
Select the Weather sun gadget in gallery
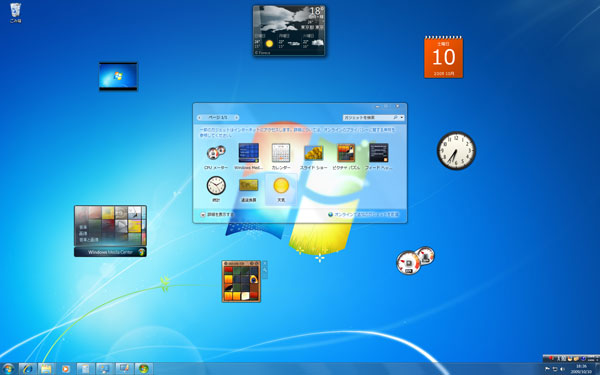(x=281, y=189)
